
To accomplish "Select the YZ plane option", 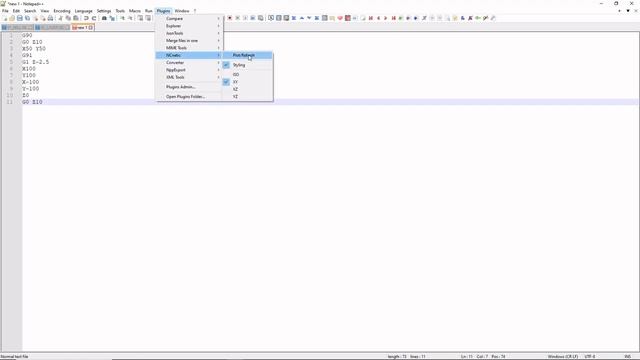I will (248, 97).
